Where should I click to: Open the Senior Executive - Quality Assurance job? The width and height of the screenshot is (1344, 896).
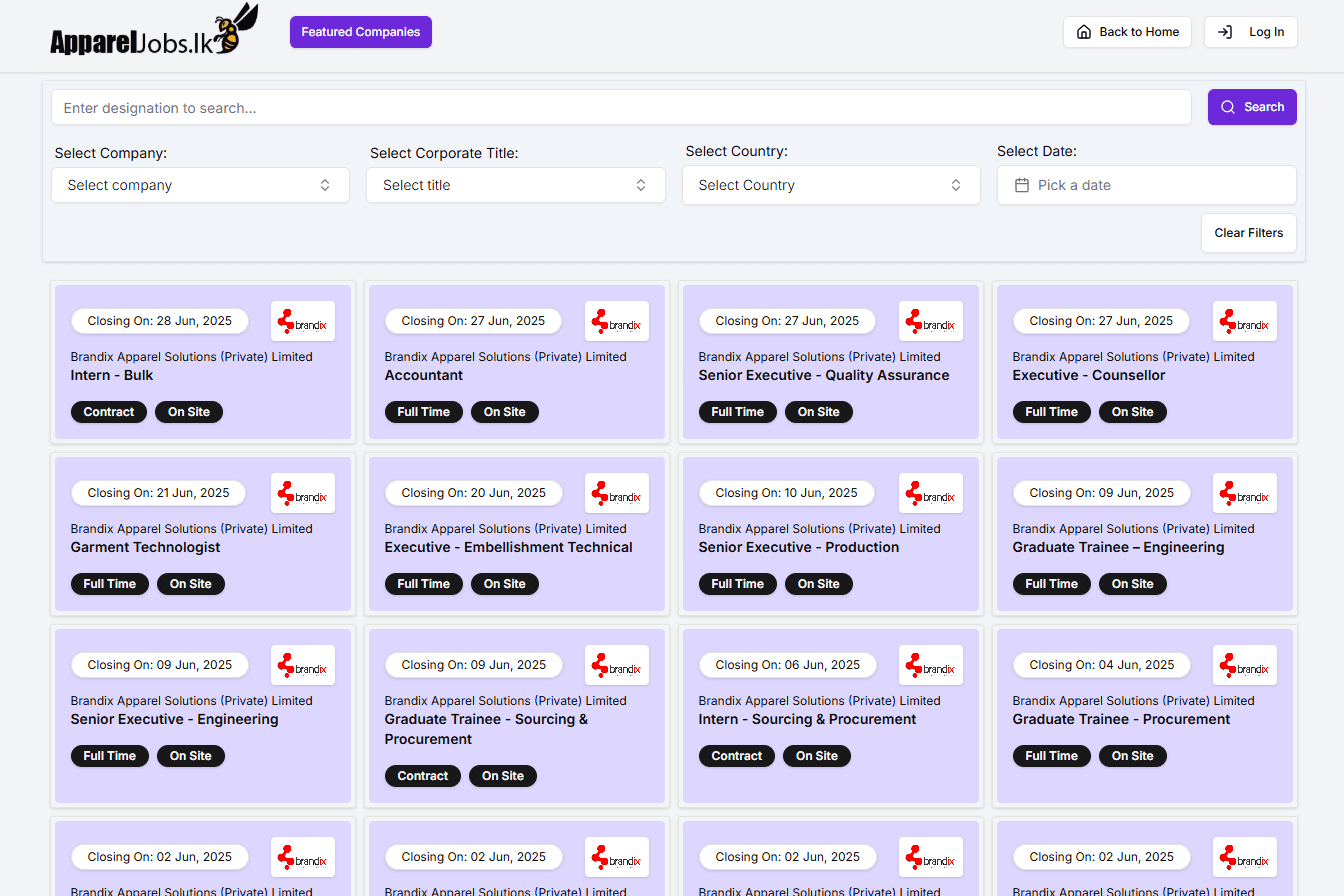tap(824, 376)
